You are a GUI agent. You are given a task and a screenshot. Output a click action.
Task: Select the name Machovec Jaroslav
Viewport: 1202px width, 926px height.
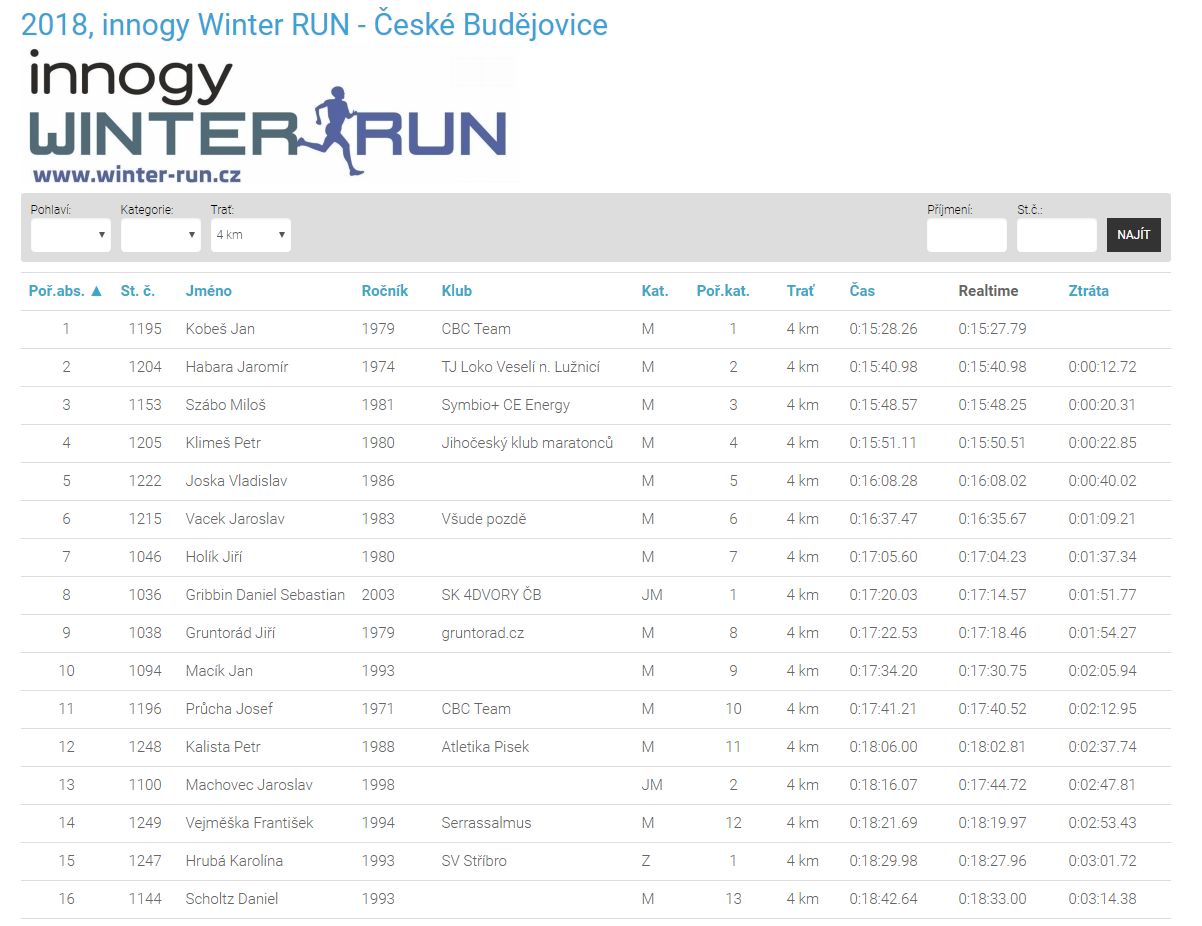tap(249, 785)
